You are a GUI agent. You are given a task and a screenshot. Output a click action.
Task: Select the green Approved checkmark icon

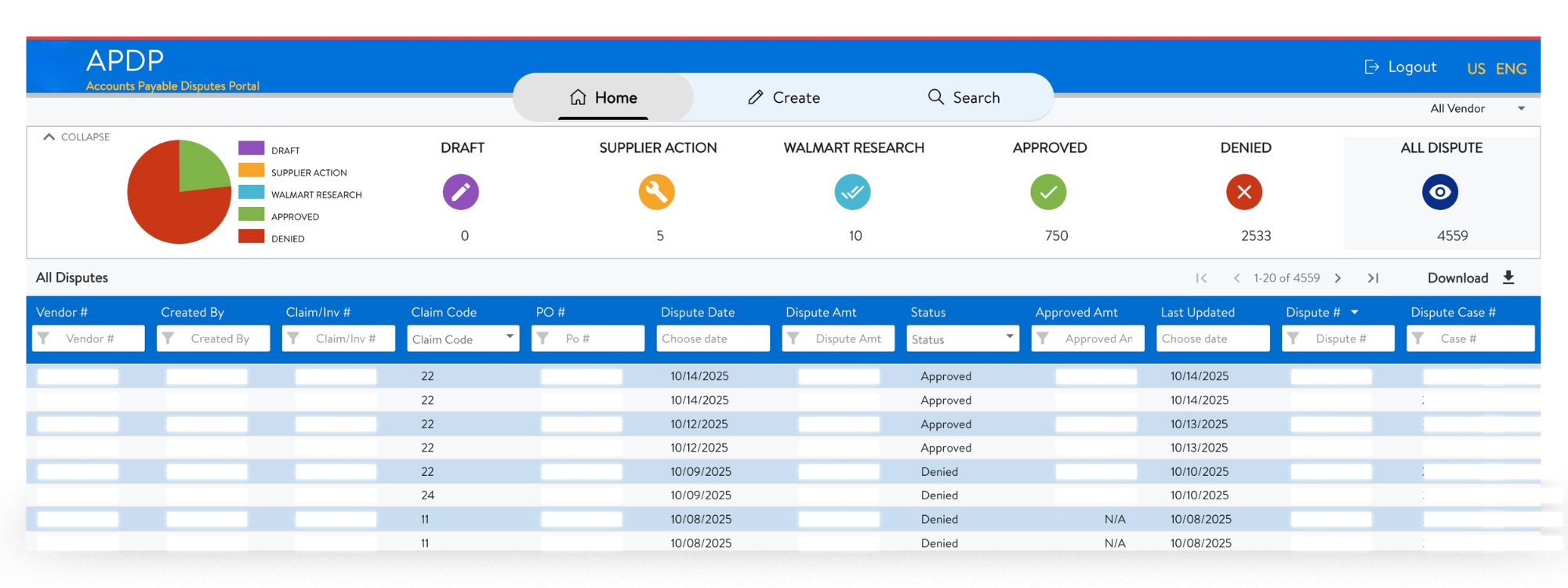coord(1048,192)
